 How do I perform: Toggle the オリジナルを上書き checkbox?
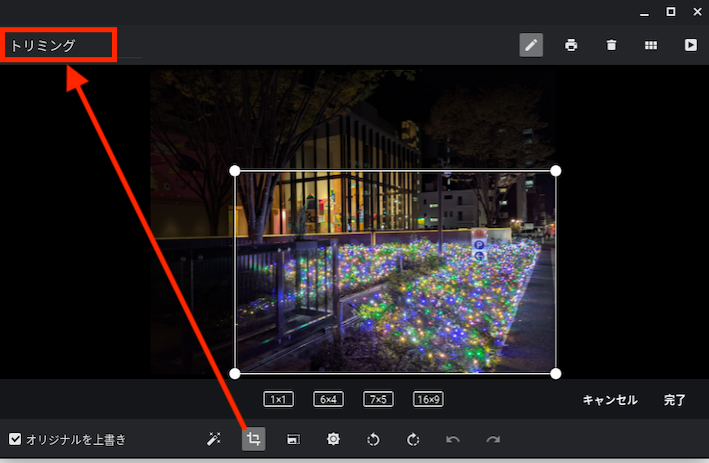pyautogui.click(x=15, y=439)
